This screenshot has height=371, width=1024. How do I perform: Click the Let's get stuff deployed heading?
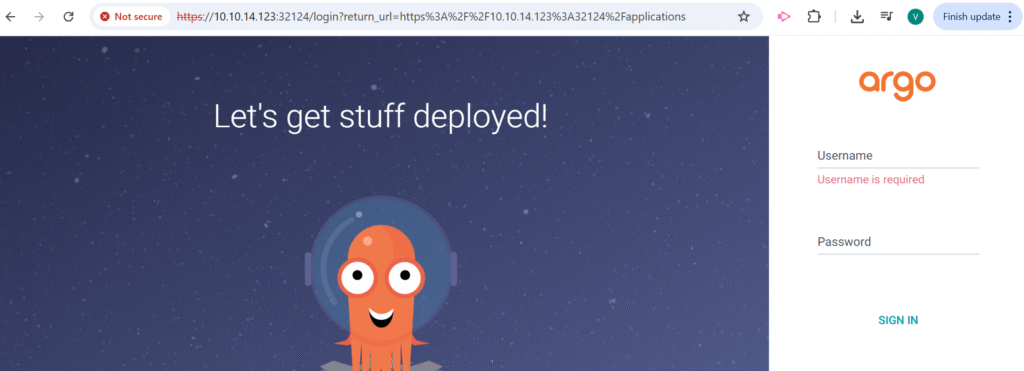(x=381, y=118)
